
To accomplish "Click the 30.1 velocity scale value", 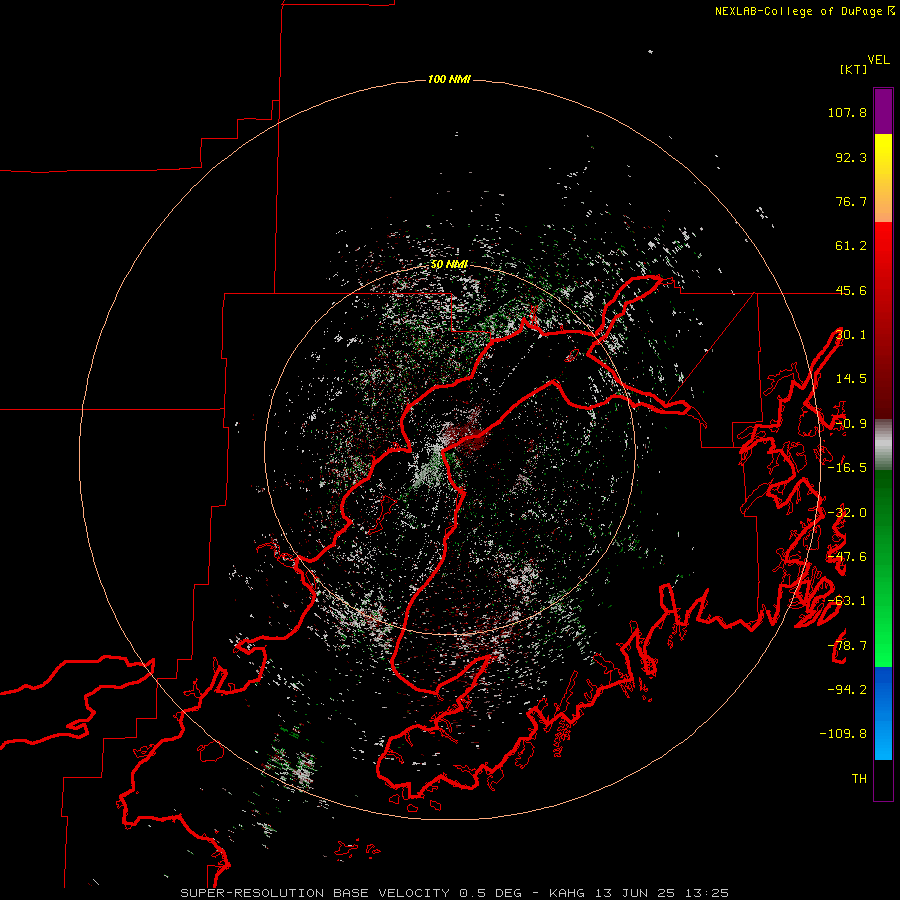I will tap(851, 334).
